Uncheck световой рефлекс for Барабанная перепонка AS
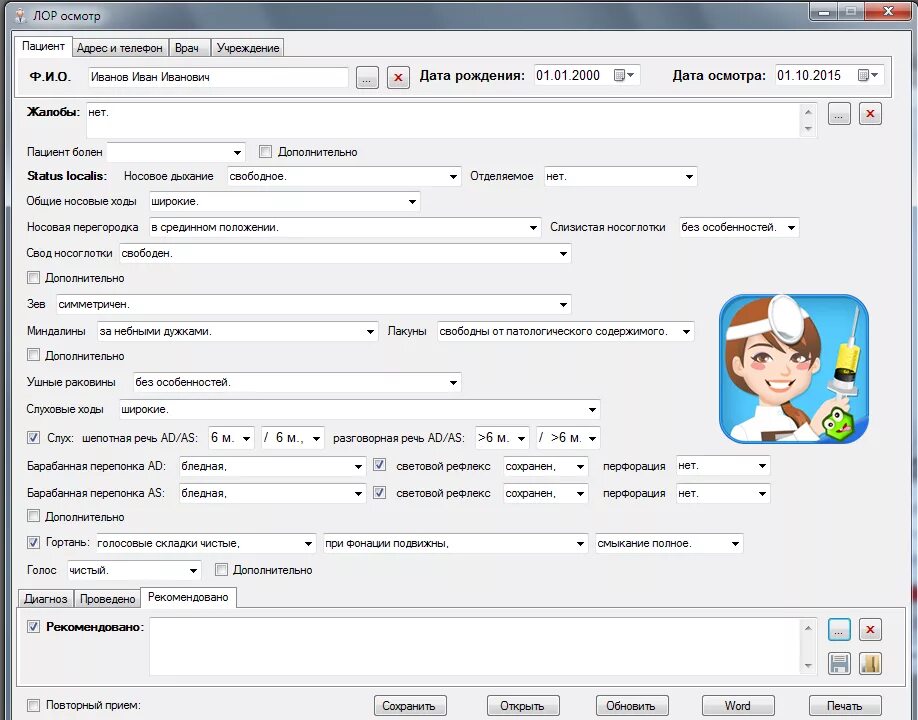Viewport: 918px width, 720px height. pyautogui.click(x=379, y=493)
